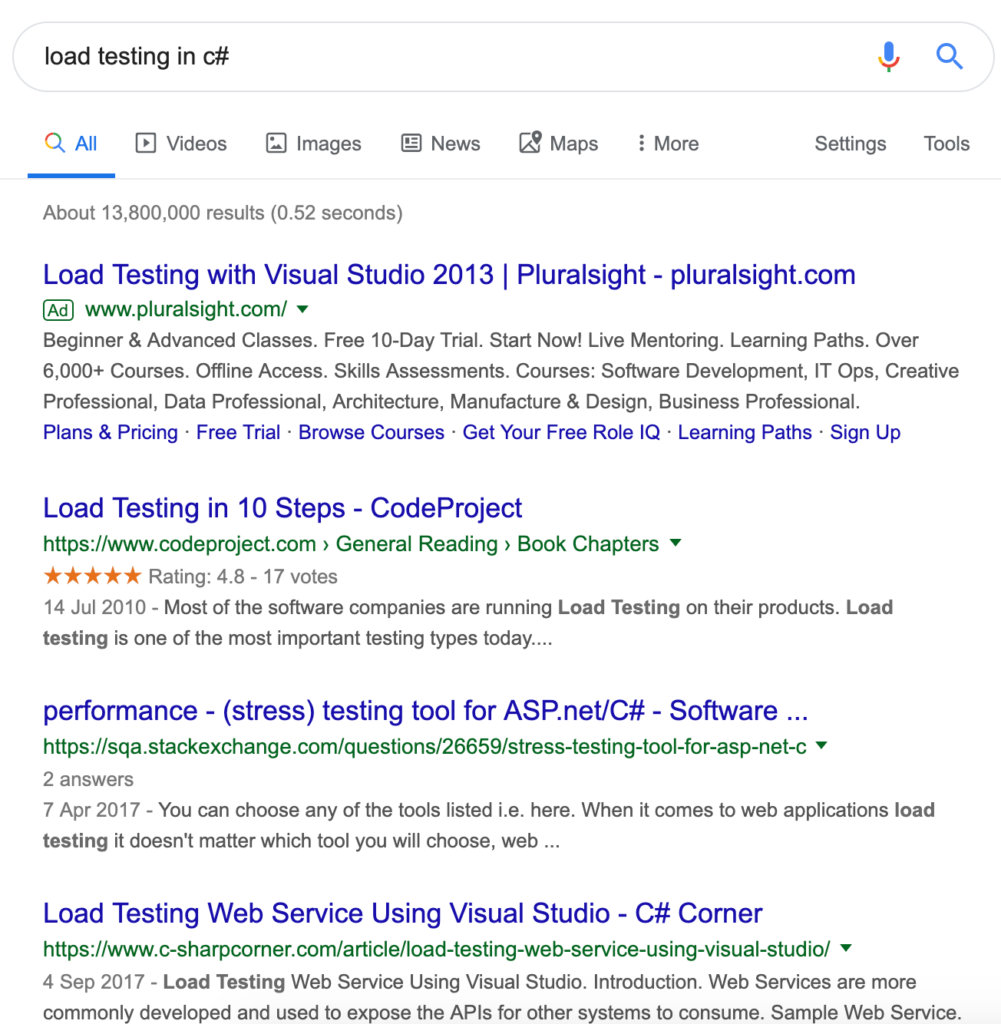
Task: Switch to the Videos tab
Action: [182, 144]
